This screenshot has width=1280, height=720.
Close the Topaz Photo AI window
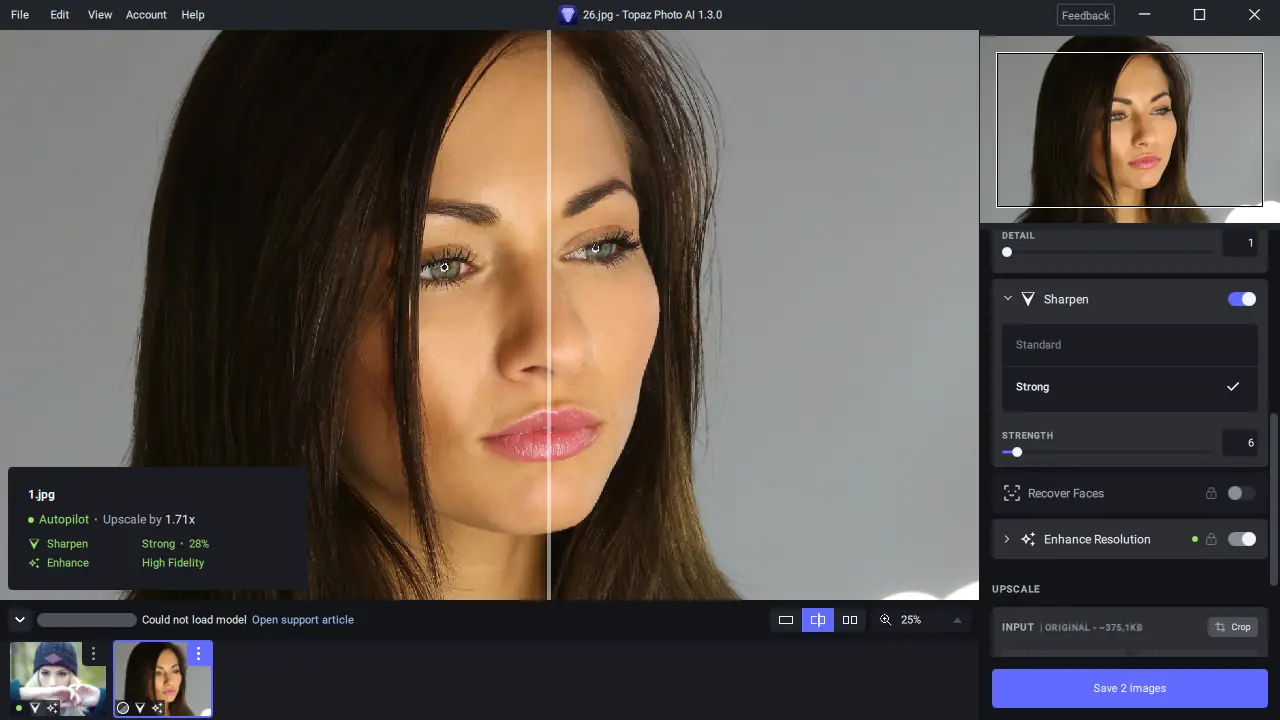click(x=1254, y=15)
